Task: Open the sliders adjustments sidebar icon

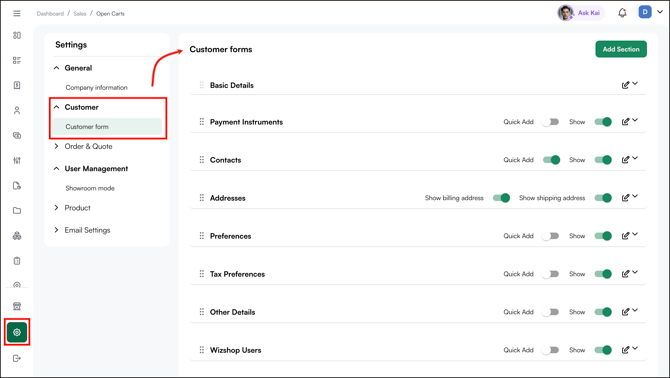Action: 17,161
